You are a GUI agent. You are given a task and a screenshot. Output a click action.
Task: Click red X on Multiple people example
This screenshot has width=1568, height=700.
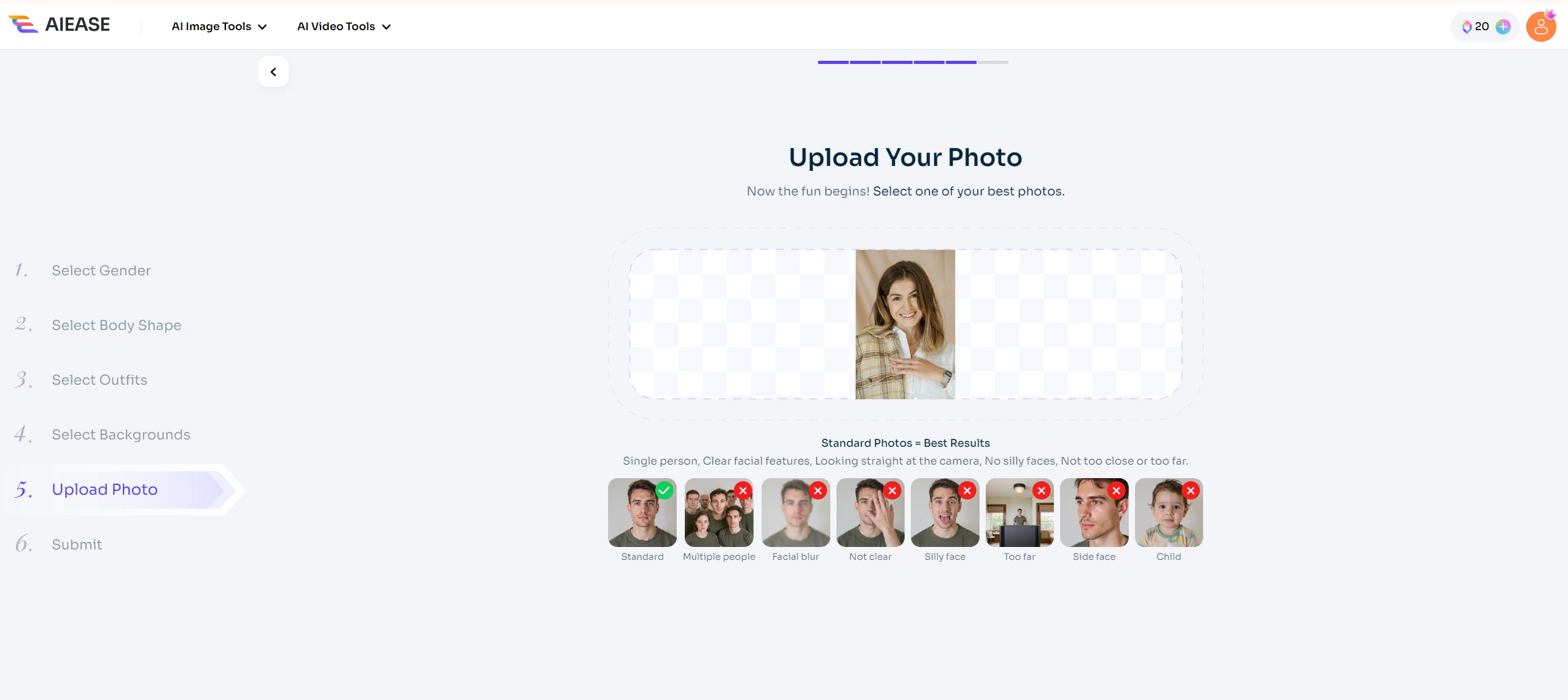pos(743,490)
